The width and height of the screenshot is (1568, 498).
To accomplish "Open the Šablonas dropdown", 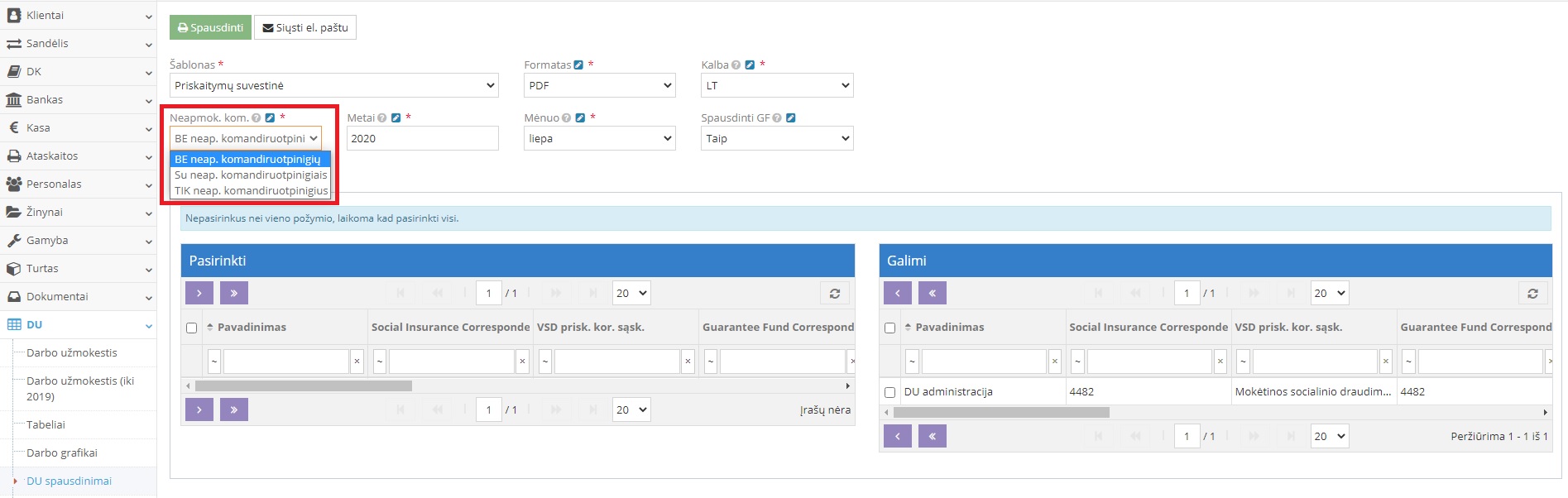I will 333,86.
